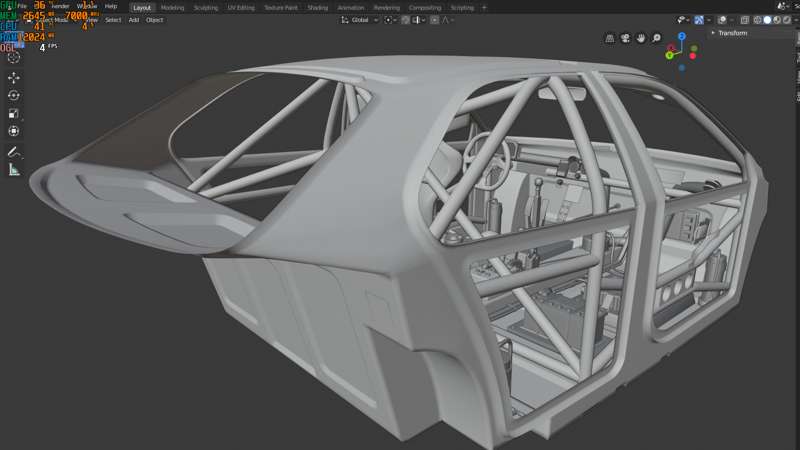Click the blue Z axis on gizmo

click(682, 36)
